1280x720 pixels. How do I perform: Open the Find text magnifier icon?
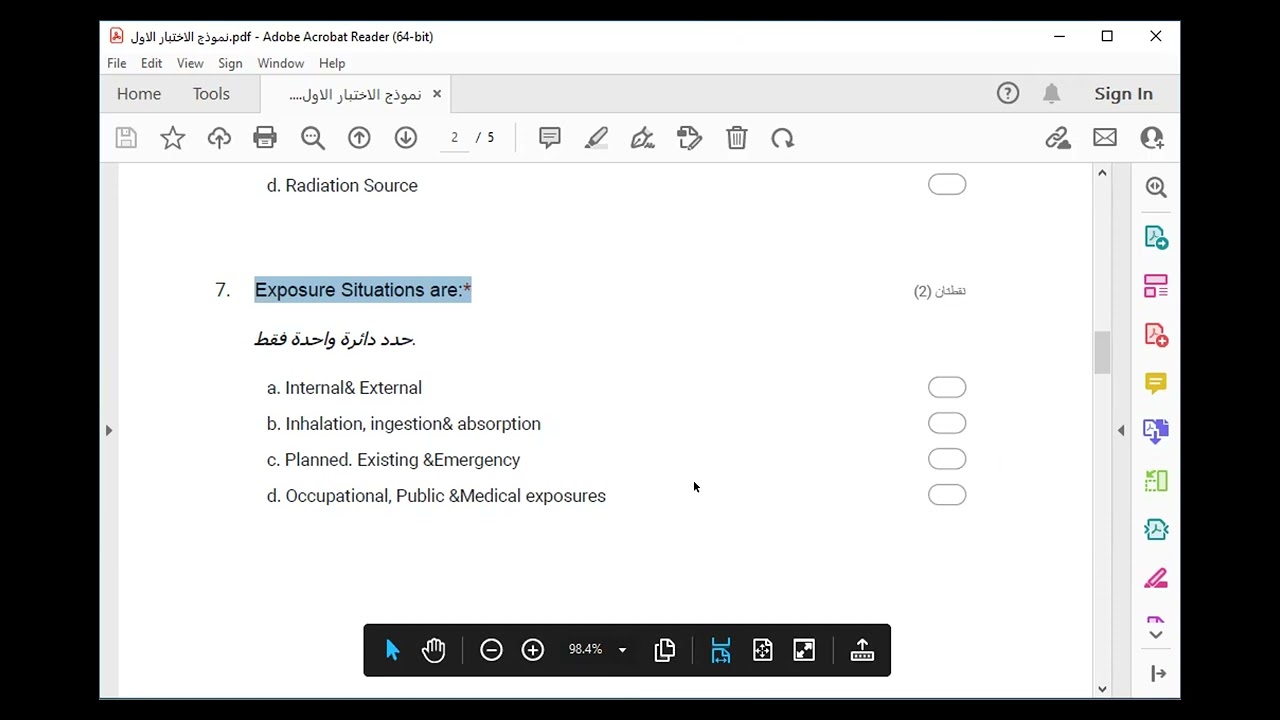pos(313,138)
